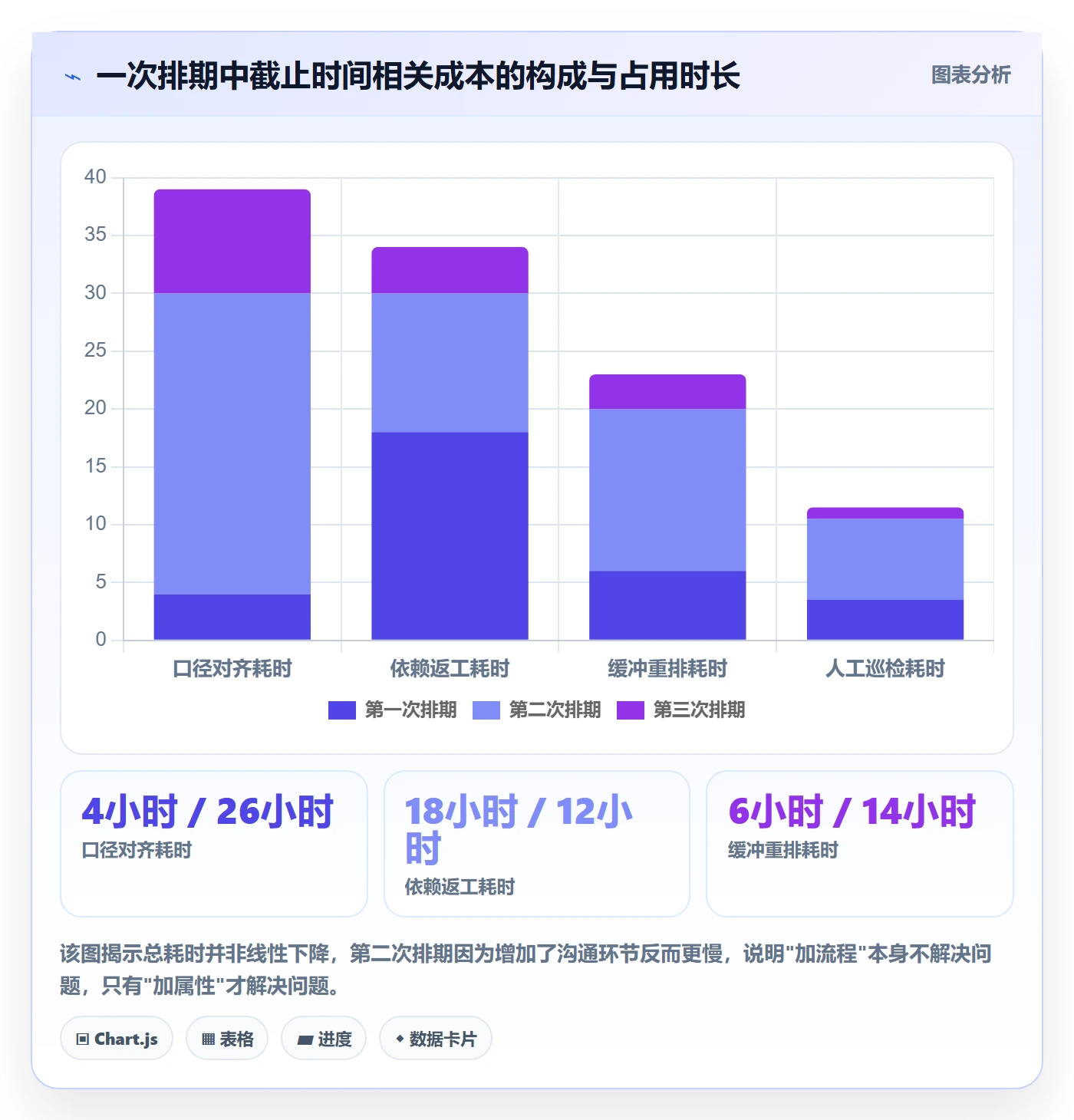Toggle the 第二次排期 legend item
This screenshot has height=1120, width=1074.
(x=536, y=710)
